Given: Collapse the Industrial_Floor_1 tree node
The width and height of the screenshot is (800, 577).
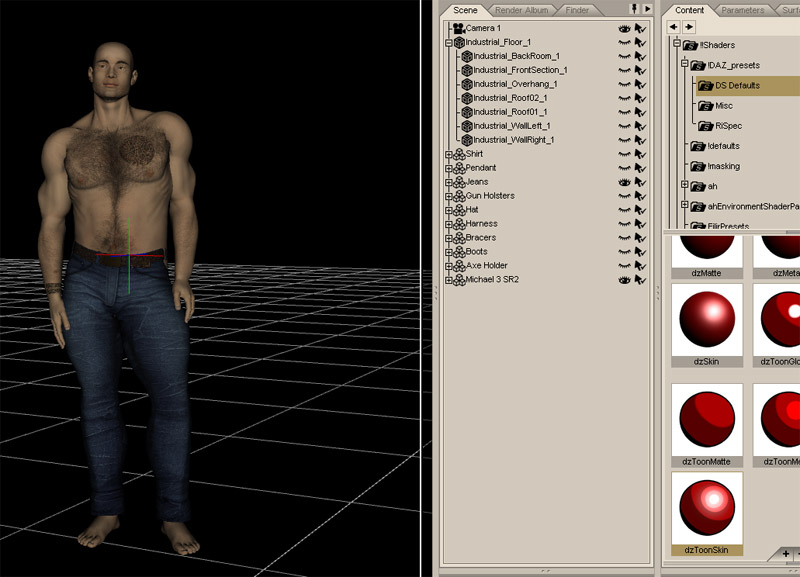Looking at the screenshot, I should tap(449, 43).
